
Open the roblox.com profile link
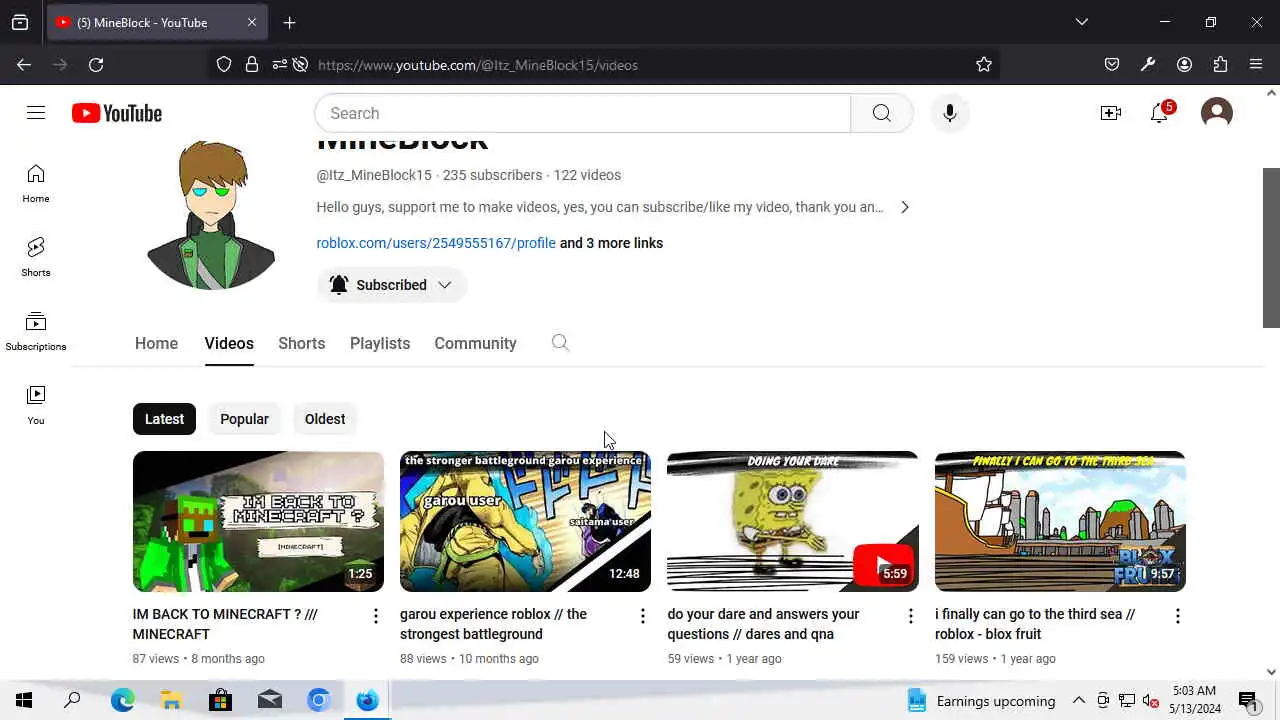[436, 243]
